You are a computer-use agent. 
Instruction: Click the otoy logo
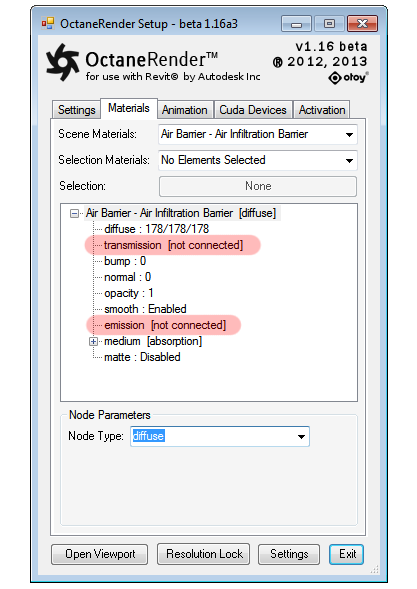point(348,78)
